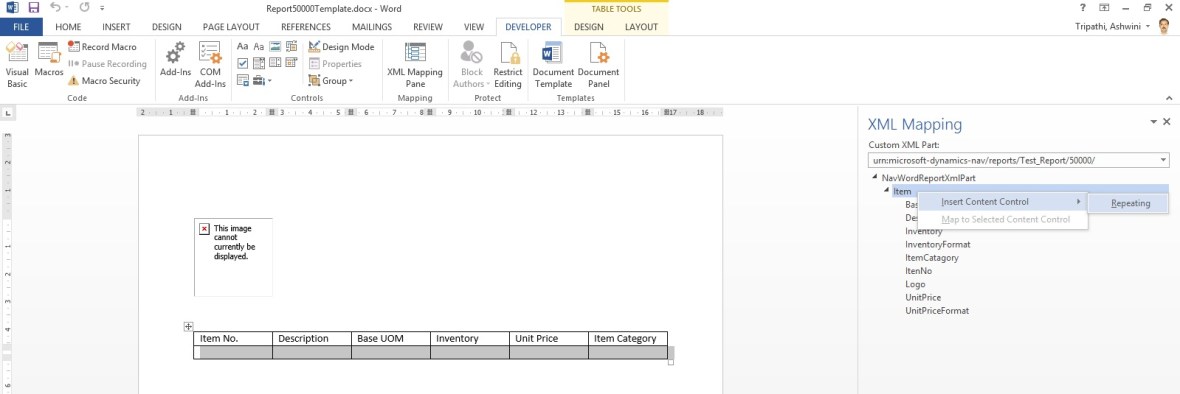
Task: Insert Repeating Section content control icon
Action: [x=242, y=80]
